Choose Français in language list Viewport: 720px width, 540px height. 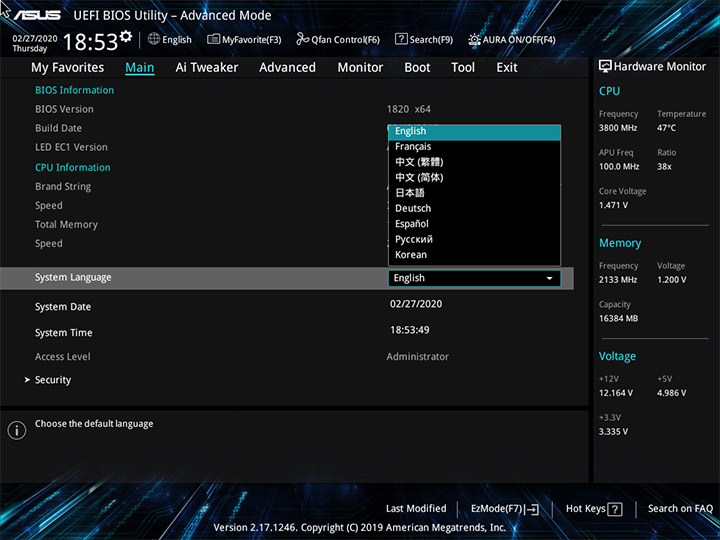click(474, 146)
